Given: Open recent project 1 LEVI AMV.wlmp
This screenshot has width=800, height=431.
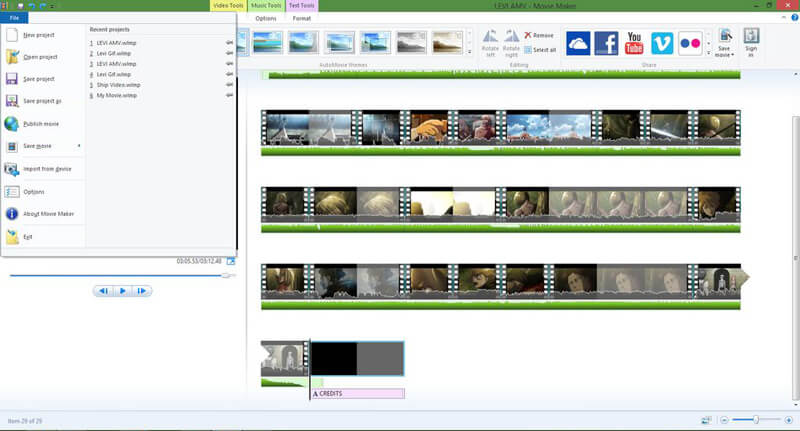Looking at the screenshot, I should click(x=116, y=43).
